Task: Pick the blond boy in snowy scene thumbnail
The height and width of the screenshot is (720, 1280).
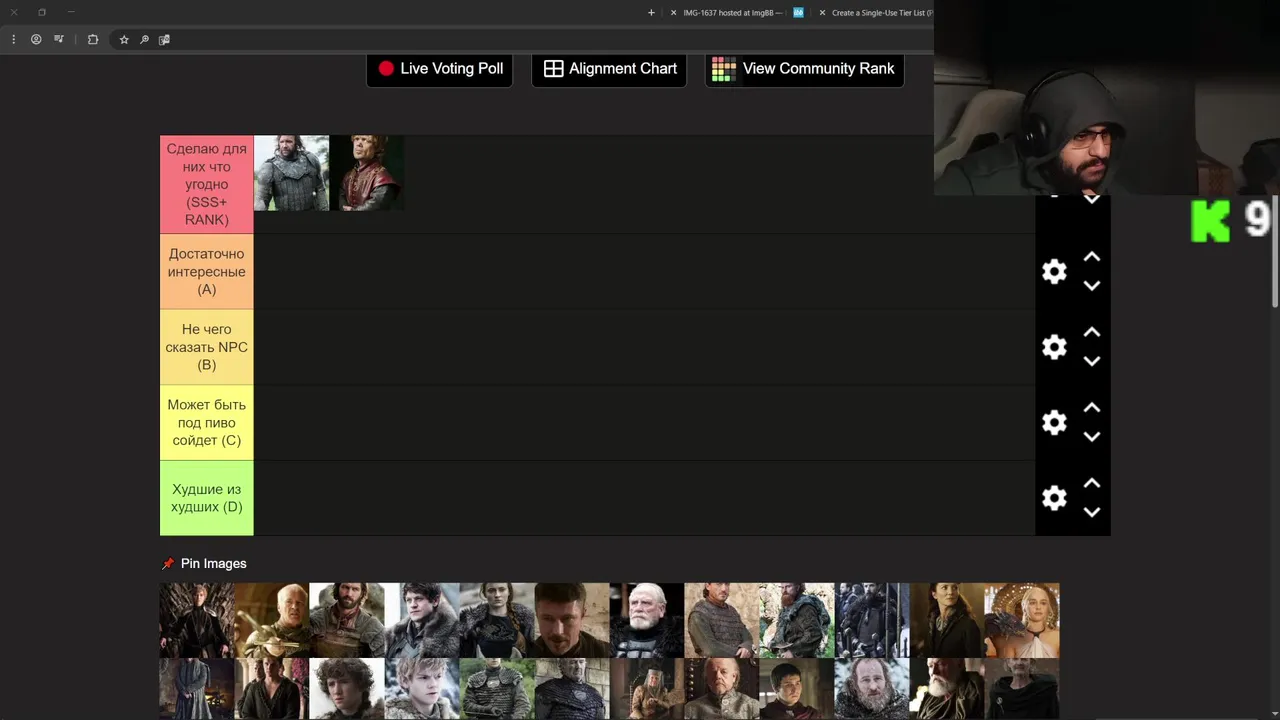Action: 422,689
